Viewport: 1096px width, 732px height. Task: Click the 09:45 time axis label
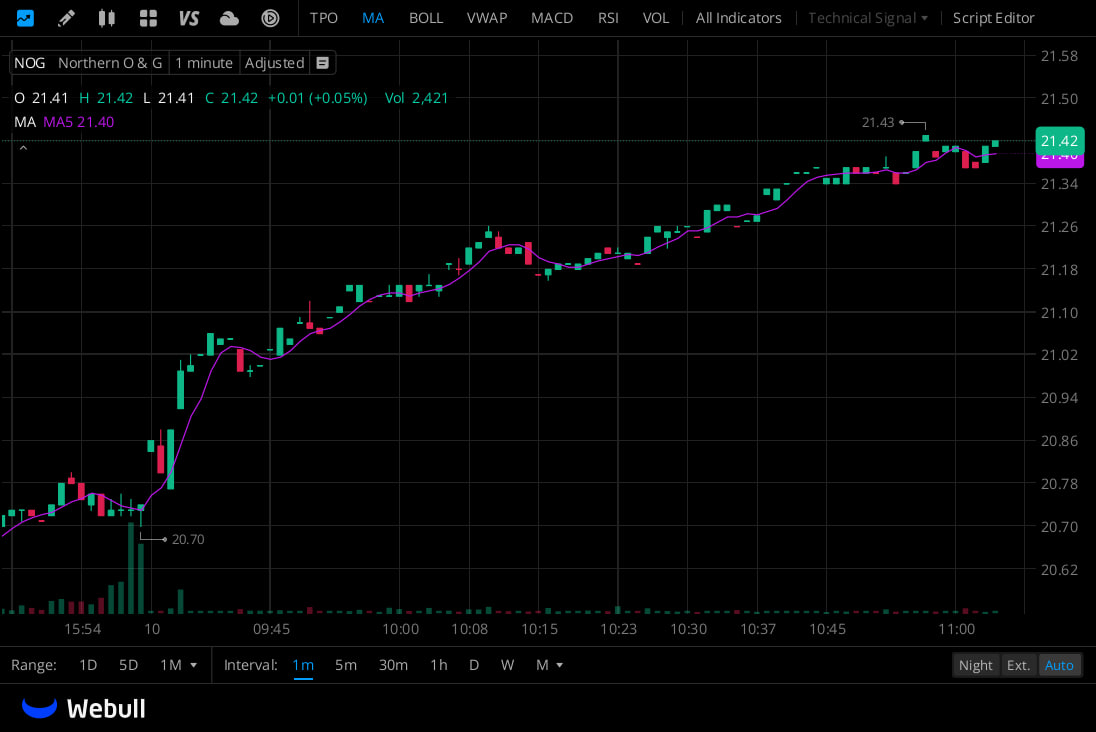pos(271,629)
